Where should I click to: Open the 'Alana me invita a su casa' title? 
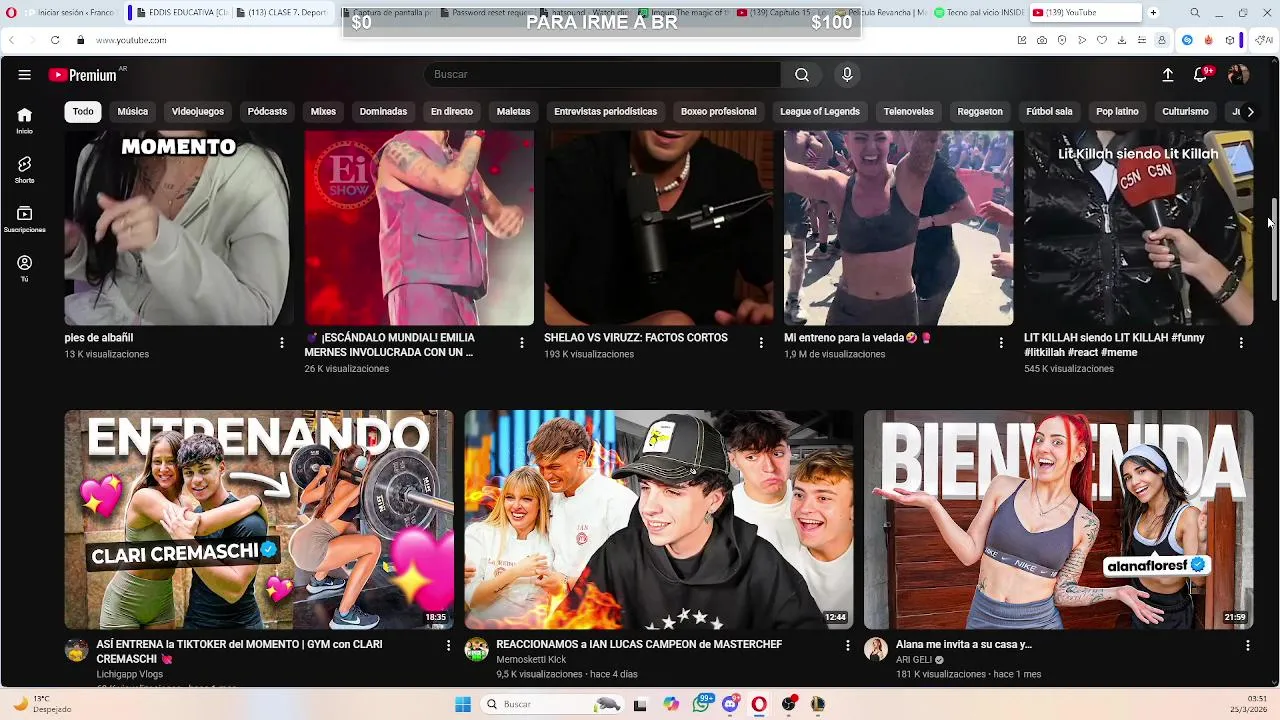click(964, 644)
